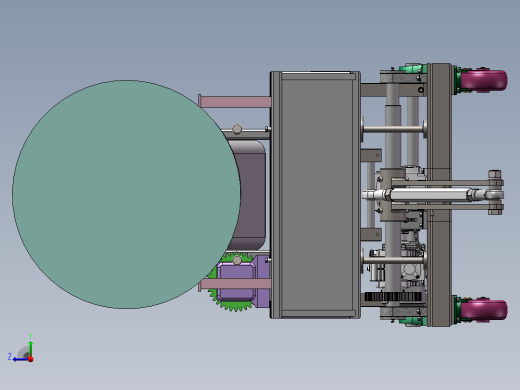The image size is (520, 390).
Task: Select the upper magenta caster wheel
Action: [x=484, y=79]
